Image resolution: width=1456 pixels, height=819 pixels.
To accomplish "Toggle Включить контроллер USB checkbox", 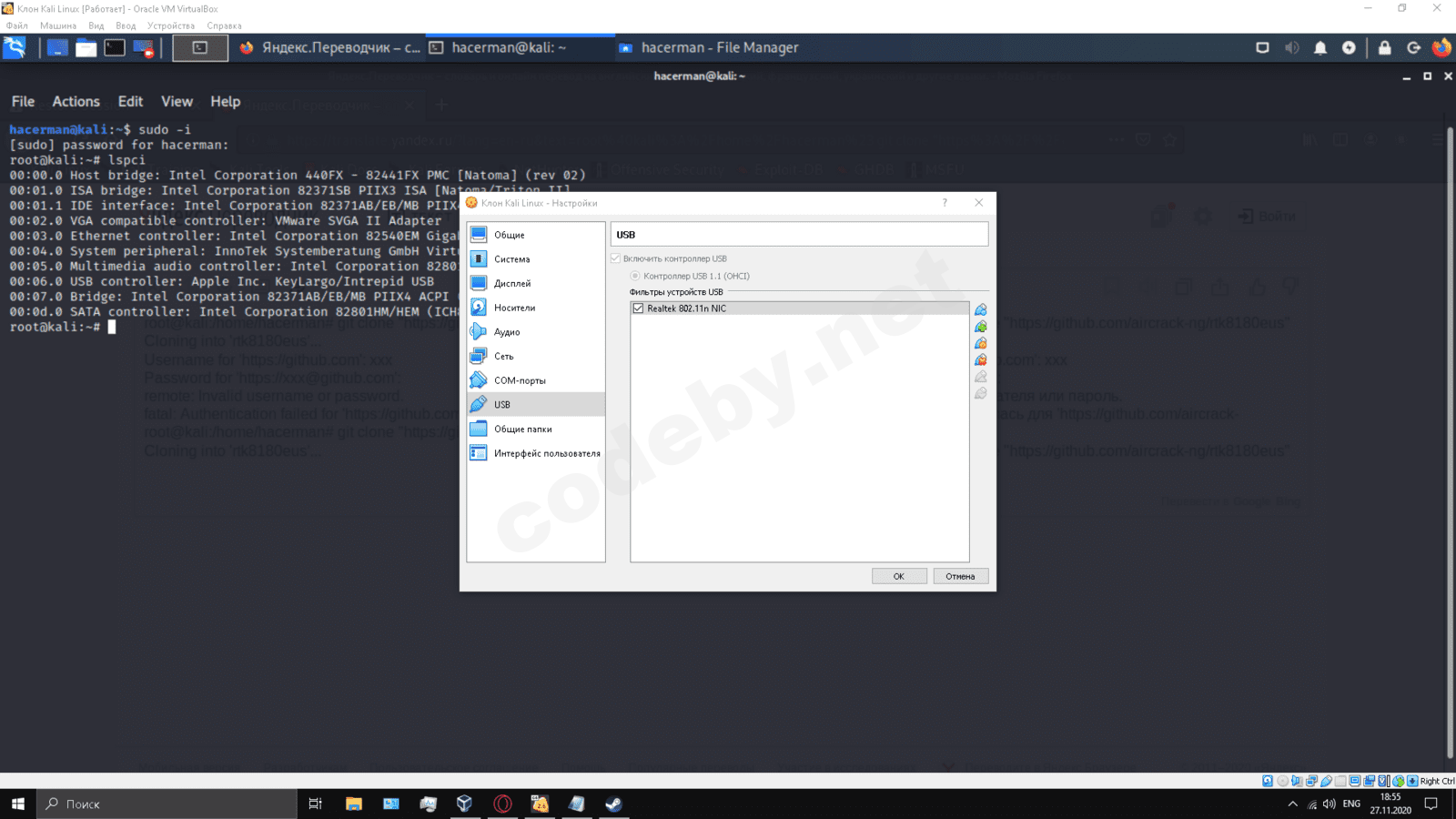I will 616,258.
